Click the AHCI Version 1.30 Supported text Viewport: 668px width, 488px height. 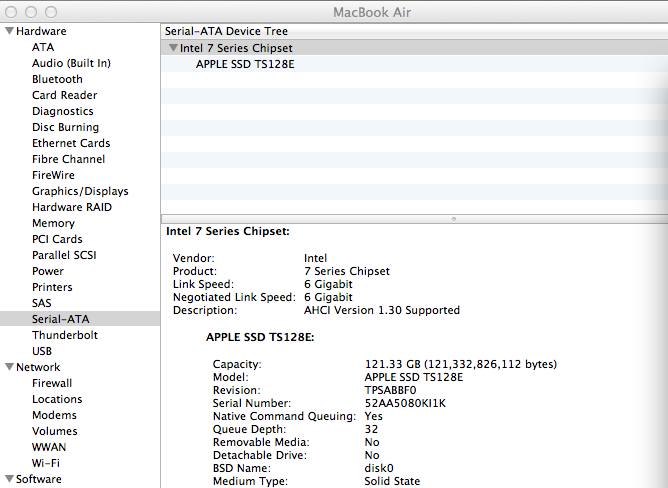pyautogui.click(x=382, y=310)
